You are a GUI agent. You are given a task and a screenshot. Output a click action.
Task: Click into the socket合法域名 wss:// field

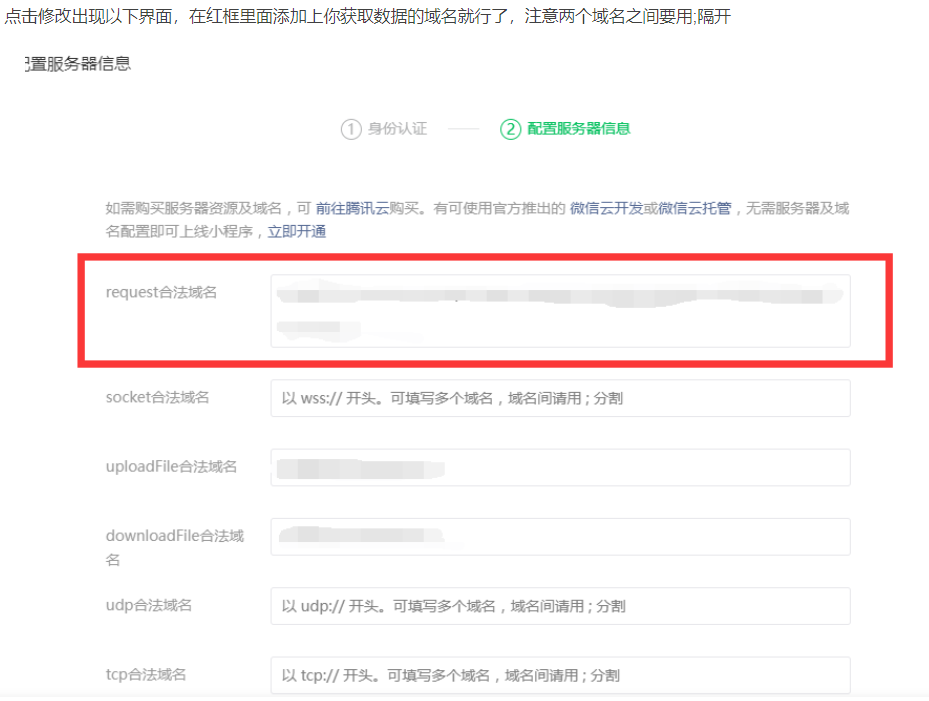(560, 398)
